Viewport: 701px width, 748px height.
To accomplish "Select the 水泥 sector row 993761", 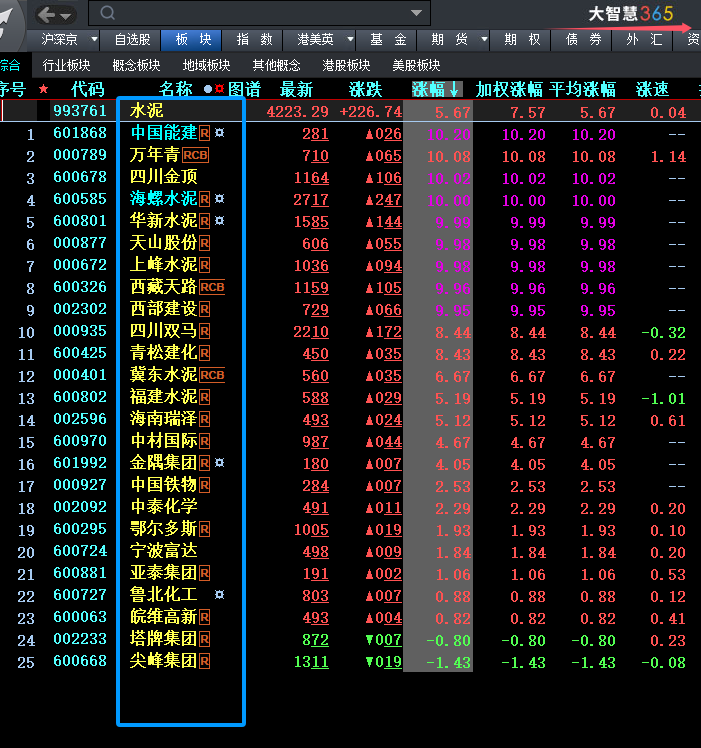I will coord(350,111).
